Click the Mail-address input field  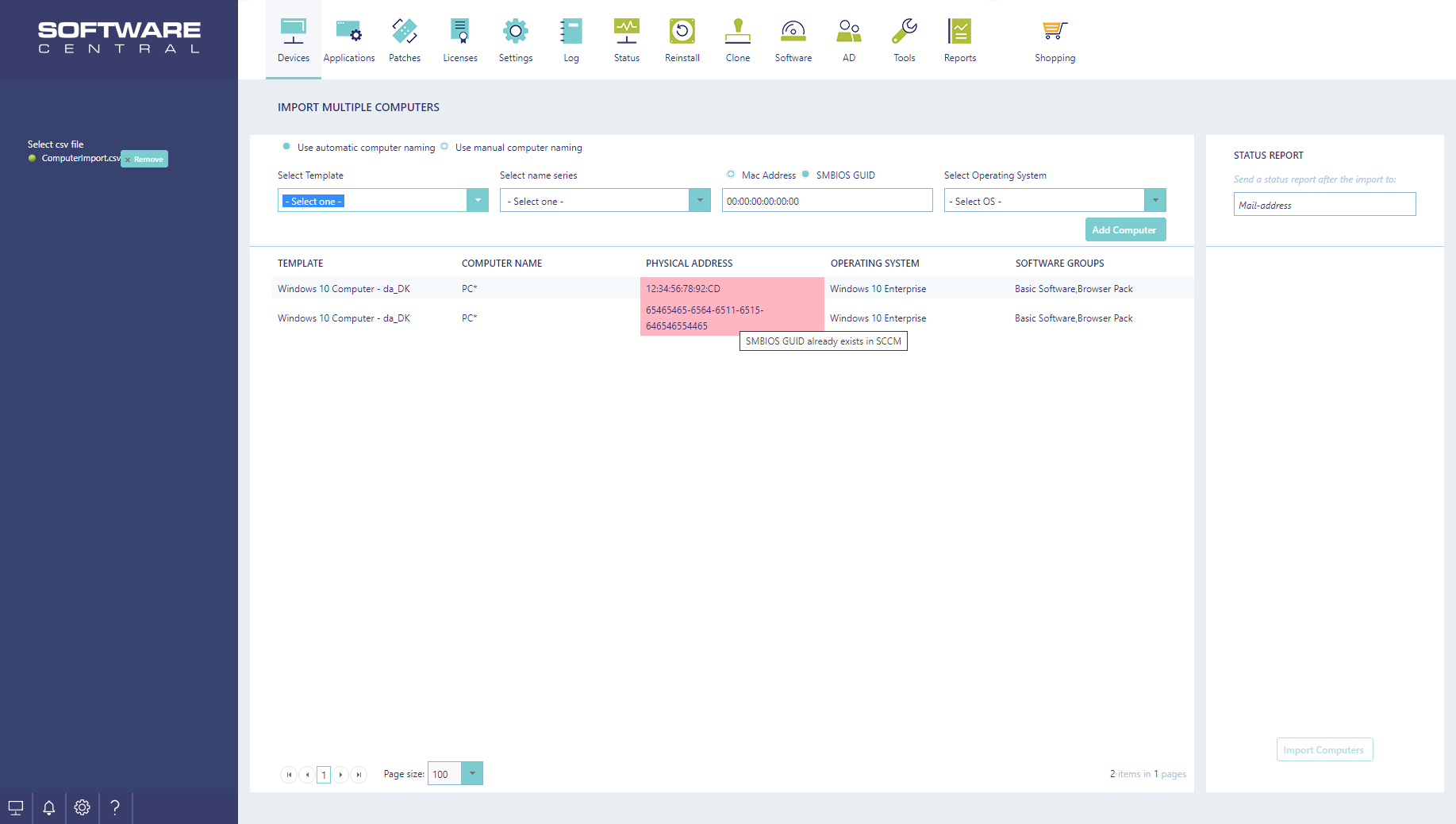tap(1324, 205)
